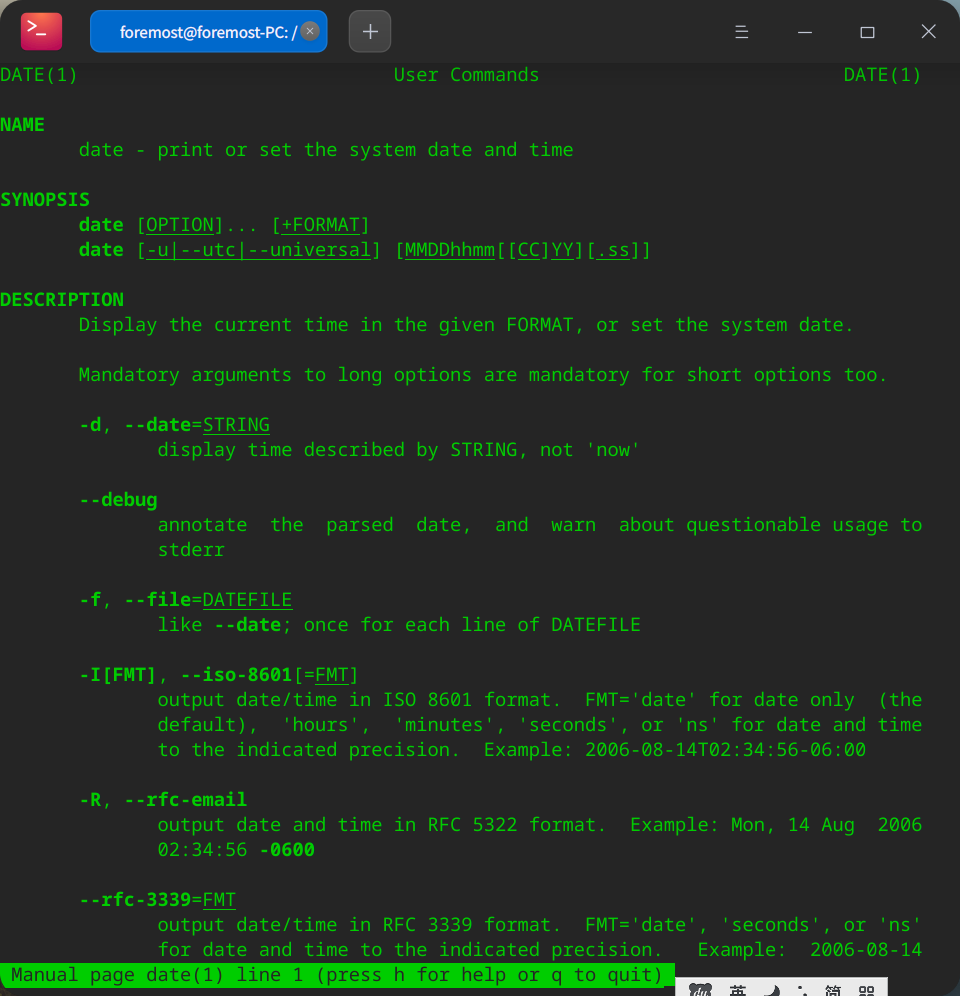Click the FMT link after --rfc-3339

[219, 899]
